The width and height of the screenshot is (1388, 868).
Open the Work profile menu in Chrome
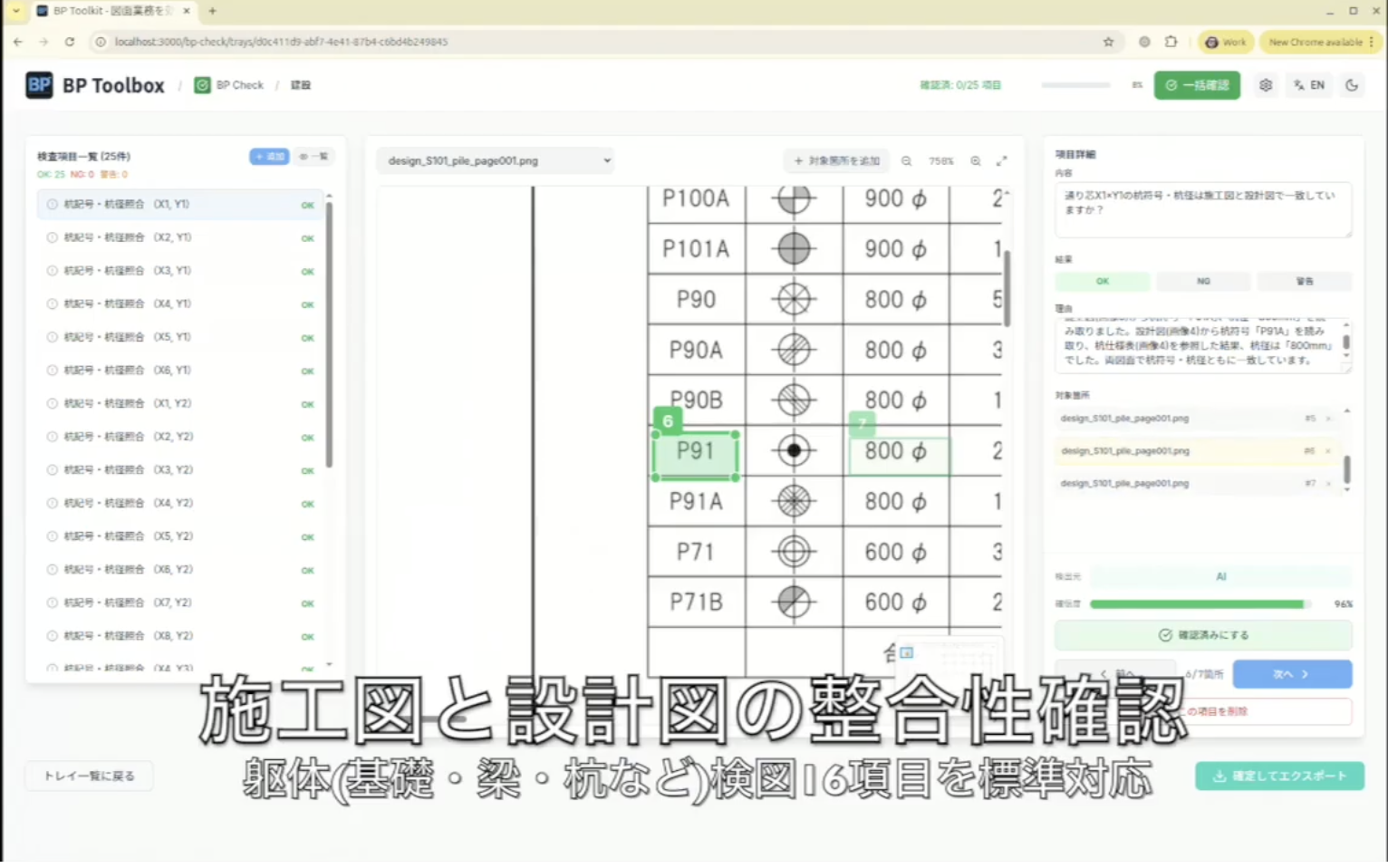(1226, 42)
